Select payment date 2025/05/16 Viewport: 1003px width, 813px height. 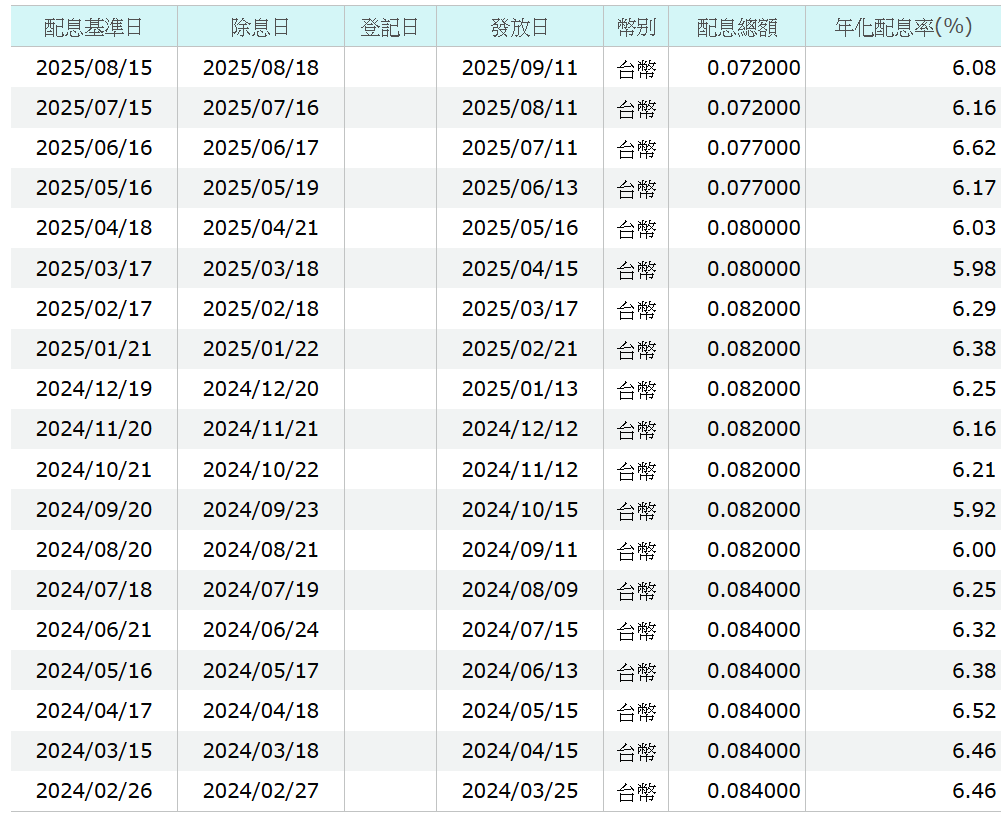[x=520, y=228]
